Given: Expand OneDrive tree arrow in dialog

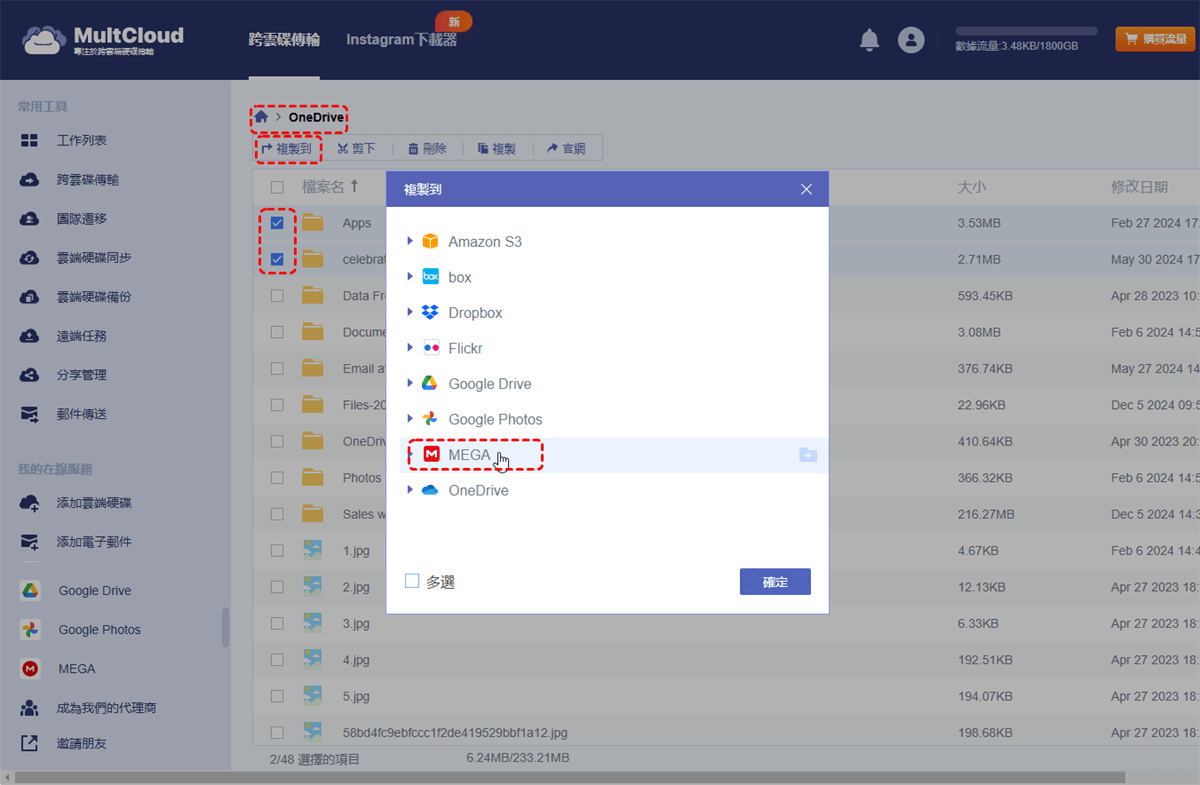Looking at the screenshot, I should point(410,490).
